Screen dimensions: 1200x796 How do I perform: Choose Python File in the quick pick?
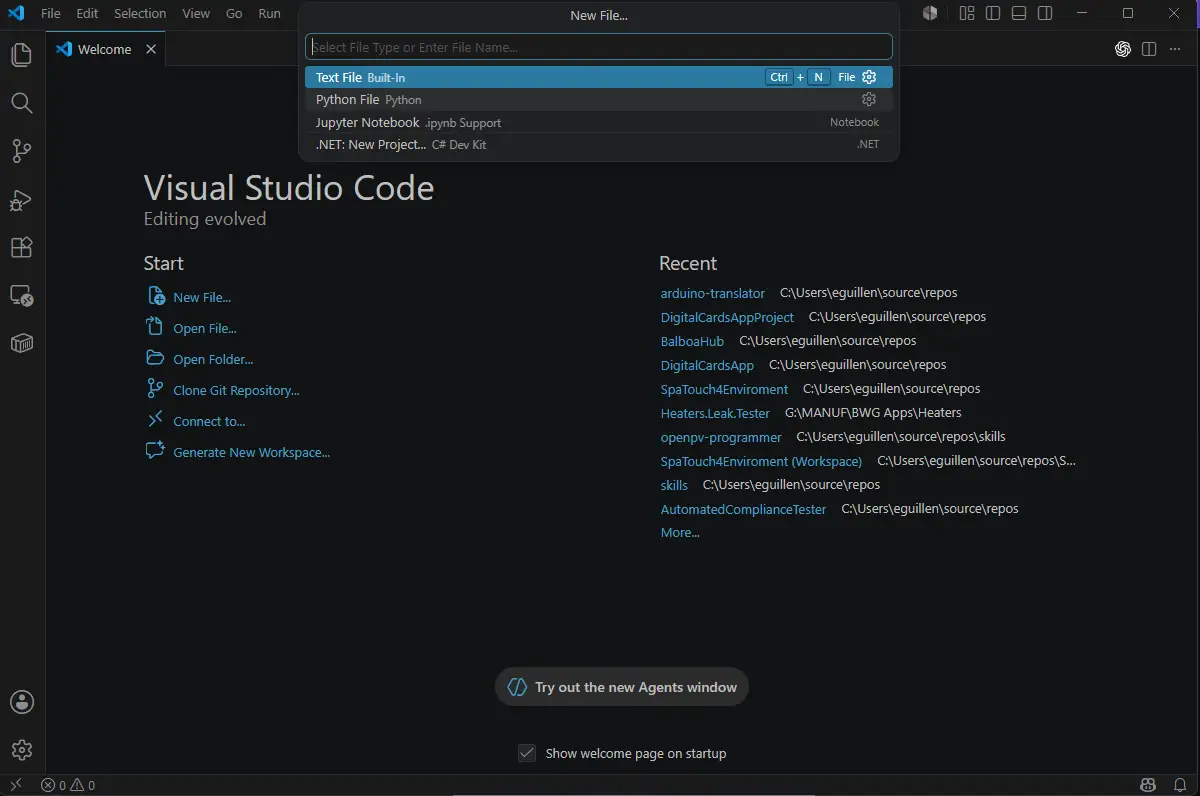point(598,100)
